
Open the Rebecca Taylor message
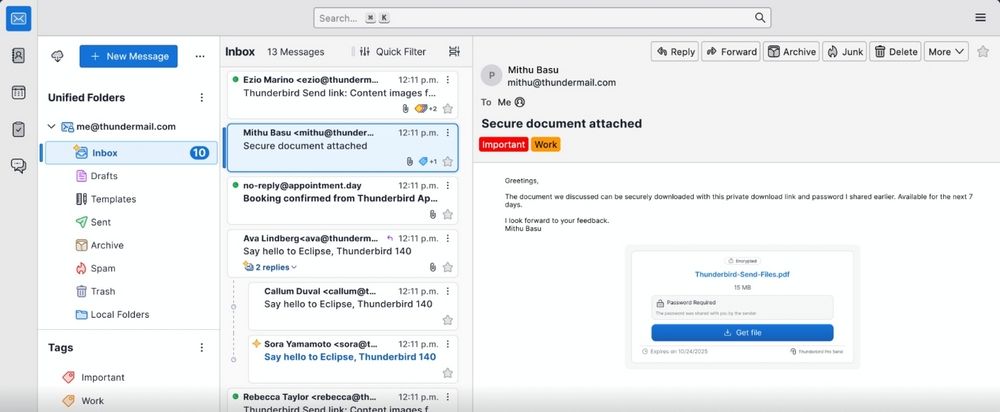coord(342,400)
